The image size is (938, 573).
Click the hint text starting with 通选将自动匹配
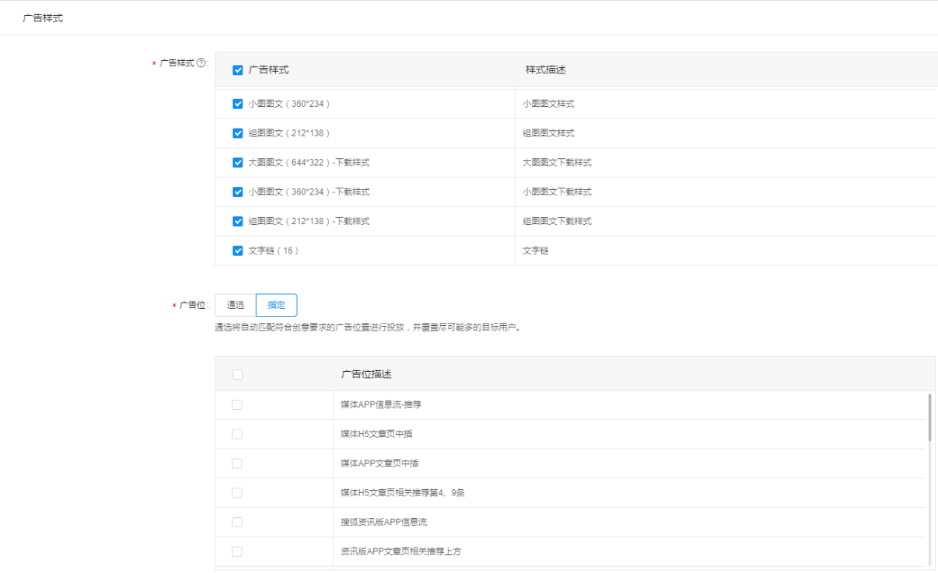pyautogui.click(x=368, y=328)
